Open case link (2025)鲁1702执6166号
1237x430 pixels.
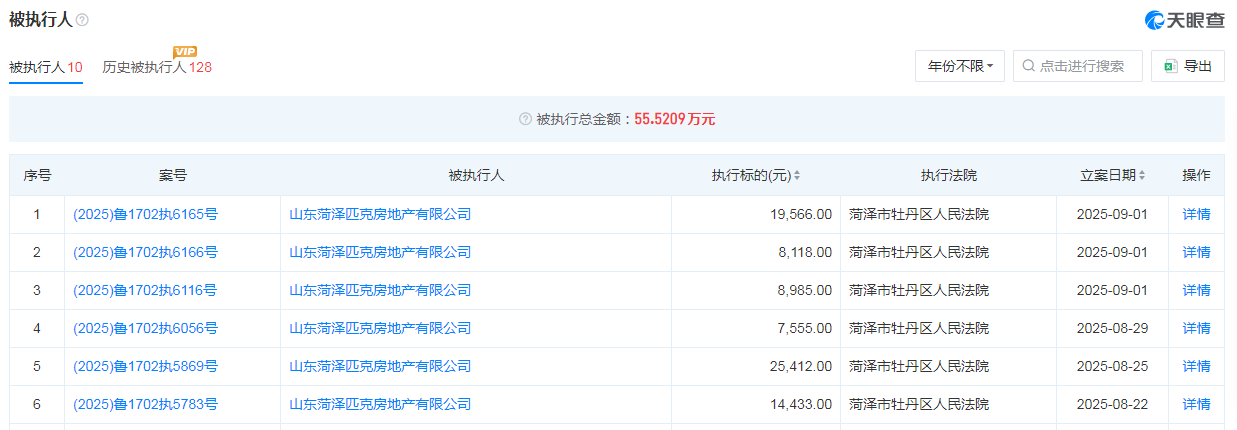tap(145, 252)
